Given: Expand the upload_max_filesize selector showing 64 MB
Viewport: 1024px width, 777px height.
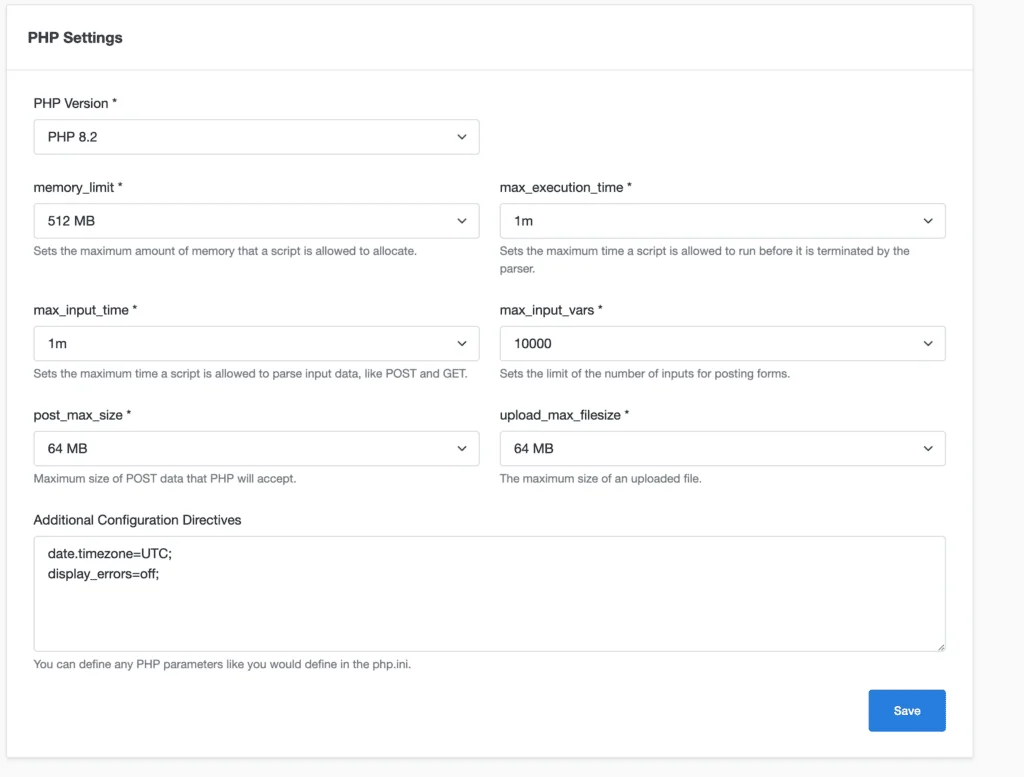Looking at the screenshot, I should click(722, 448).
